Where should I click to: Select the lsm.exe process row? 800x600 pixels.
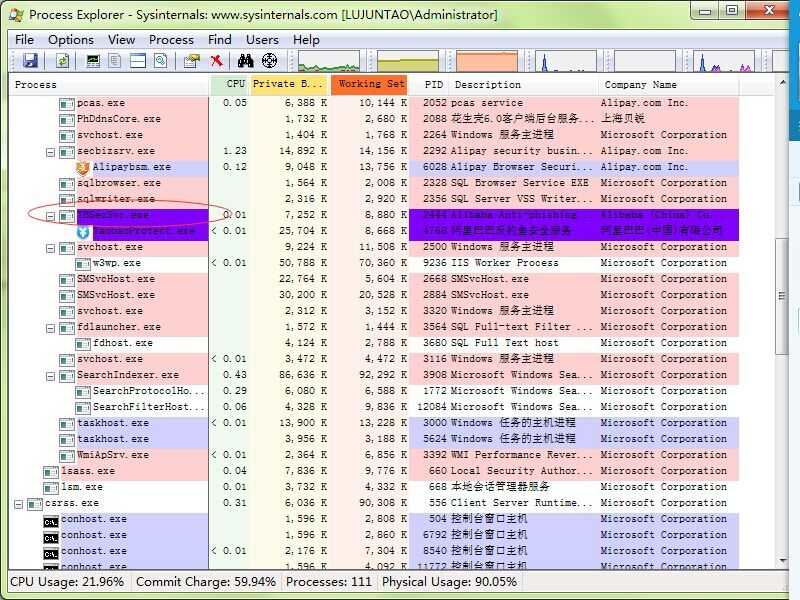374,487
